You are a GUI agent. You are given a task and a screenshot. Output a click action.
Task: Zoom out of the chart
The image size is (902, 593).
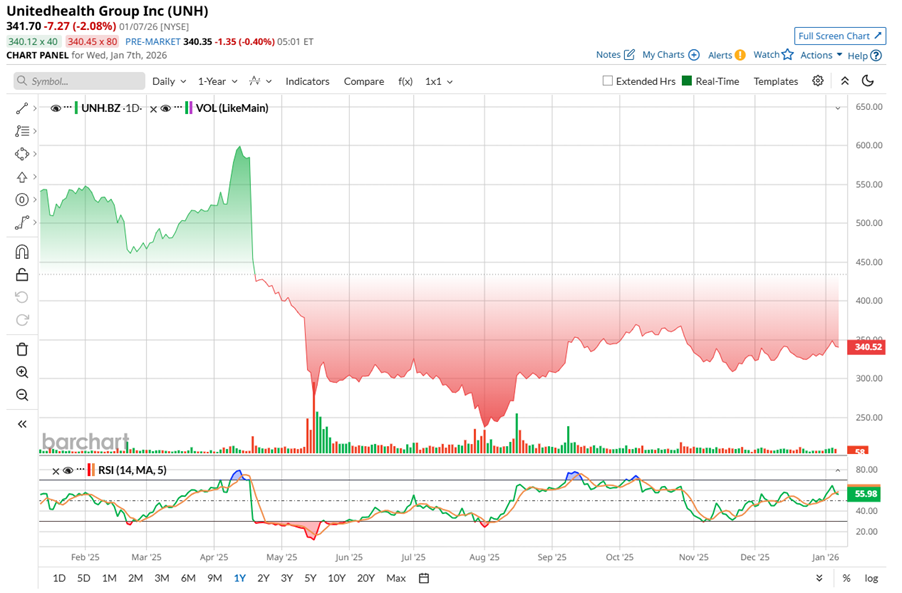click(22, 395)
